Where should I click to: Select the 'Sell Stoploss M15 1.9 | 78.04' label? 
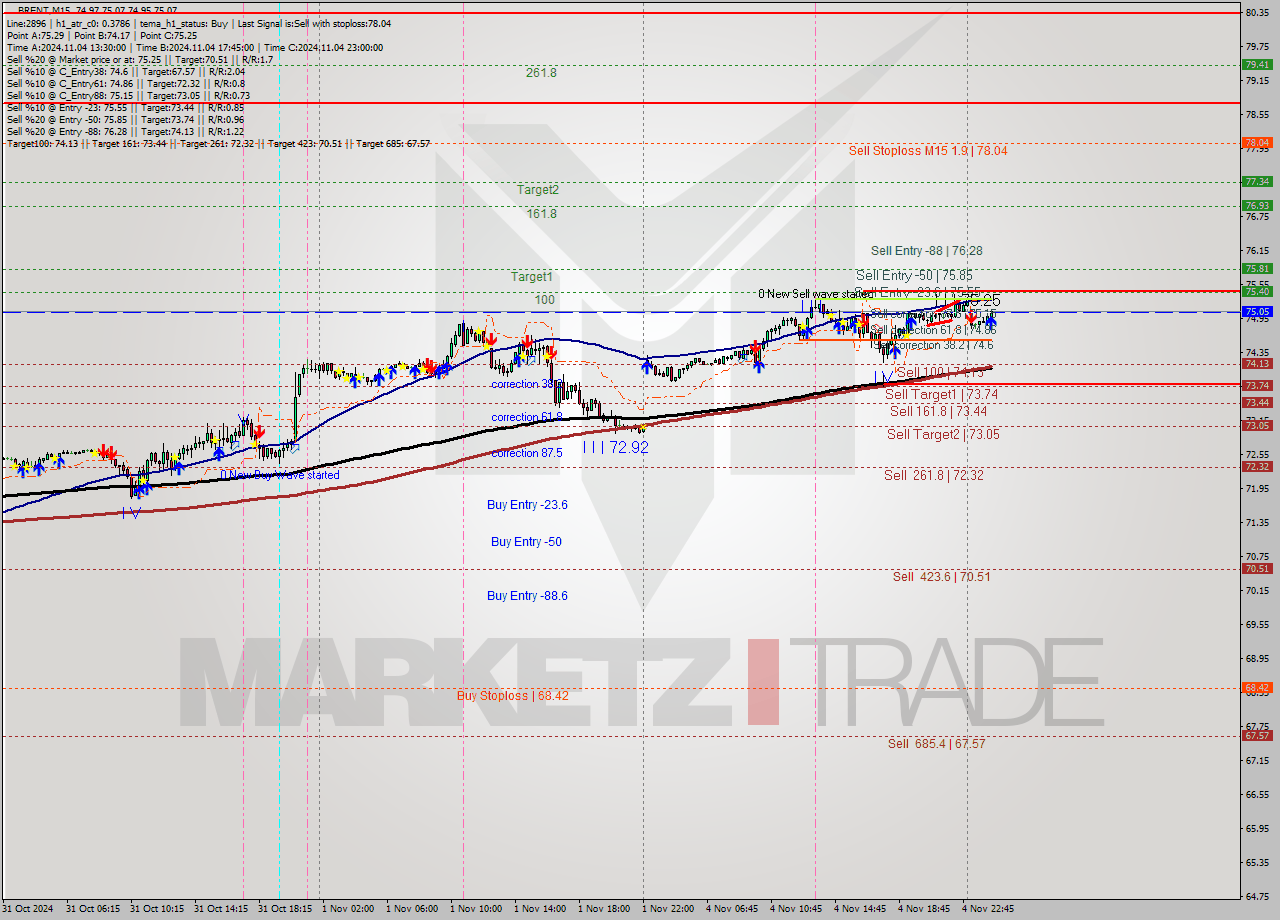coord(928,150)
